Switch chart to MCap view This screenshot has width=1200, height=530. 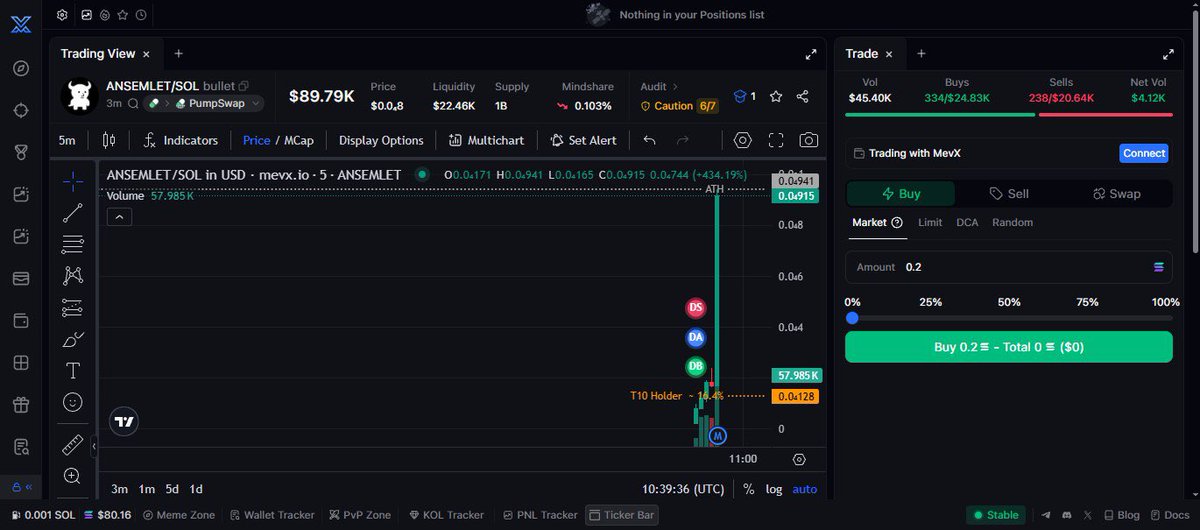click(298, 140)
